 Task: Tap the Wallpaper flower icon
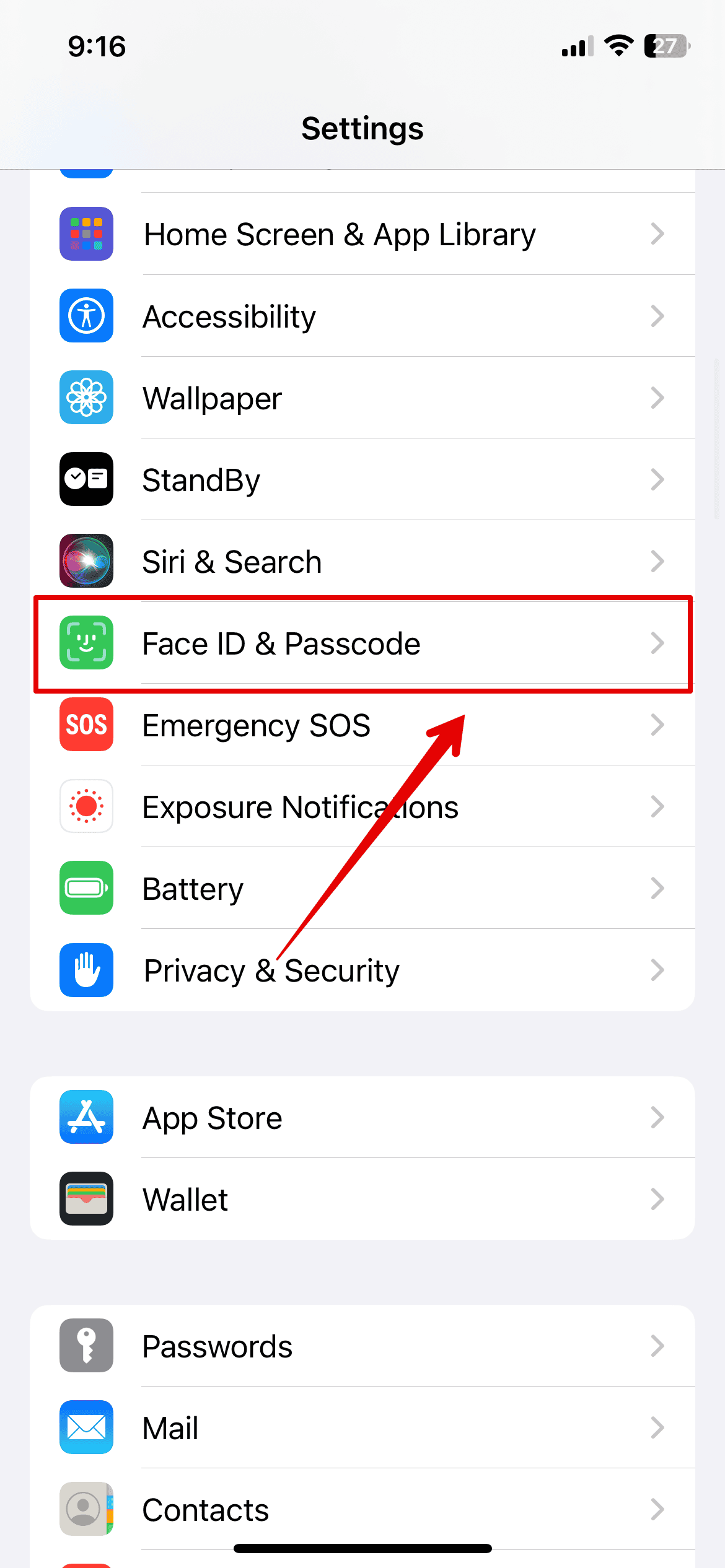coord(86,398)
